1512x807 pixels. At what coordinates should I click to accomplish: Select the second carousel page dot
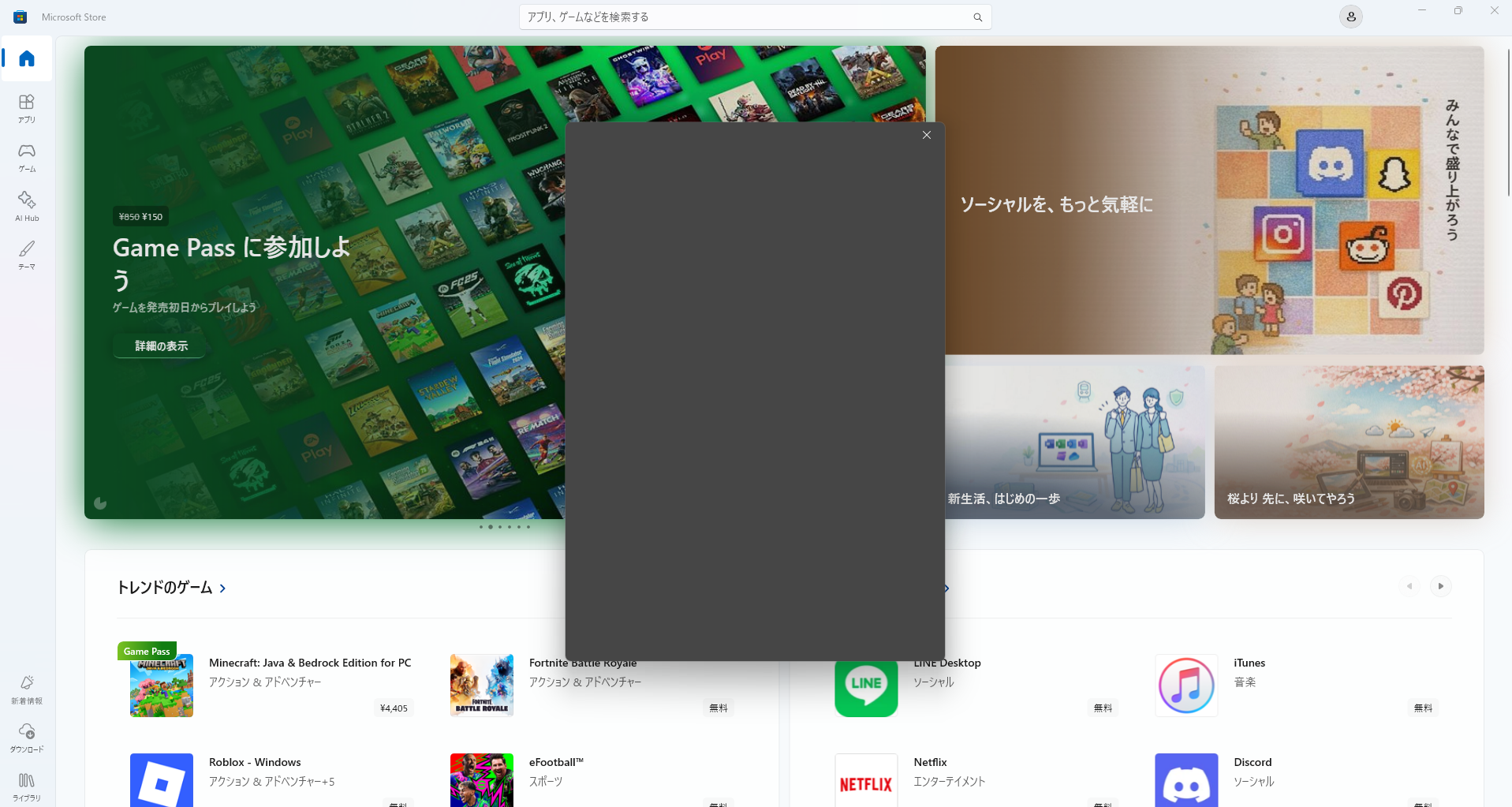click(490, 527)
